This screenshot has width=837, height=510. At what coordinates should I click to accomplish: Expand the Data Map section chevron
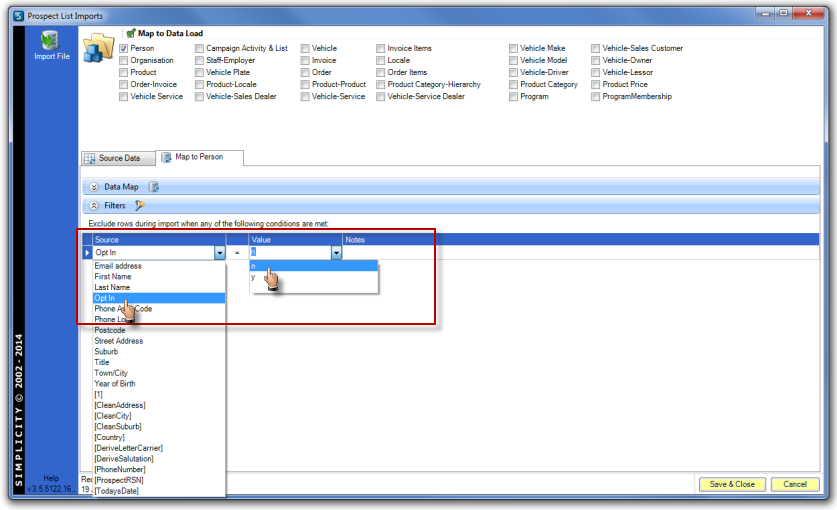(x=94, y=187)
